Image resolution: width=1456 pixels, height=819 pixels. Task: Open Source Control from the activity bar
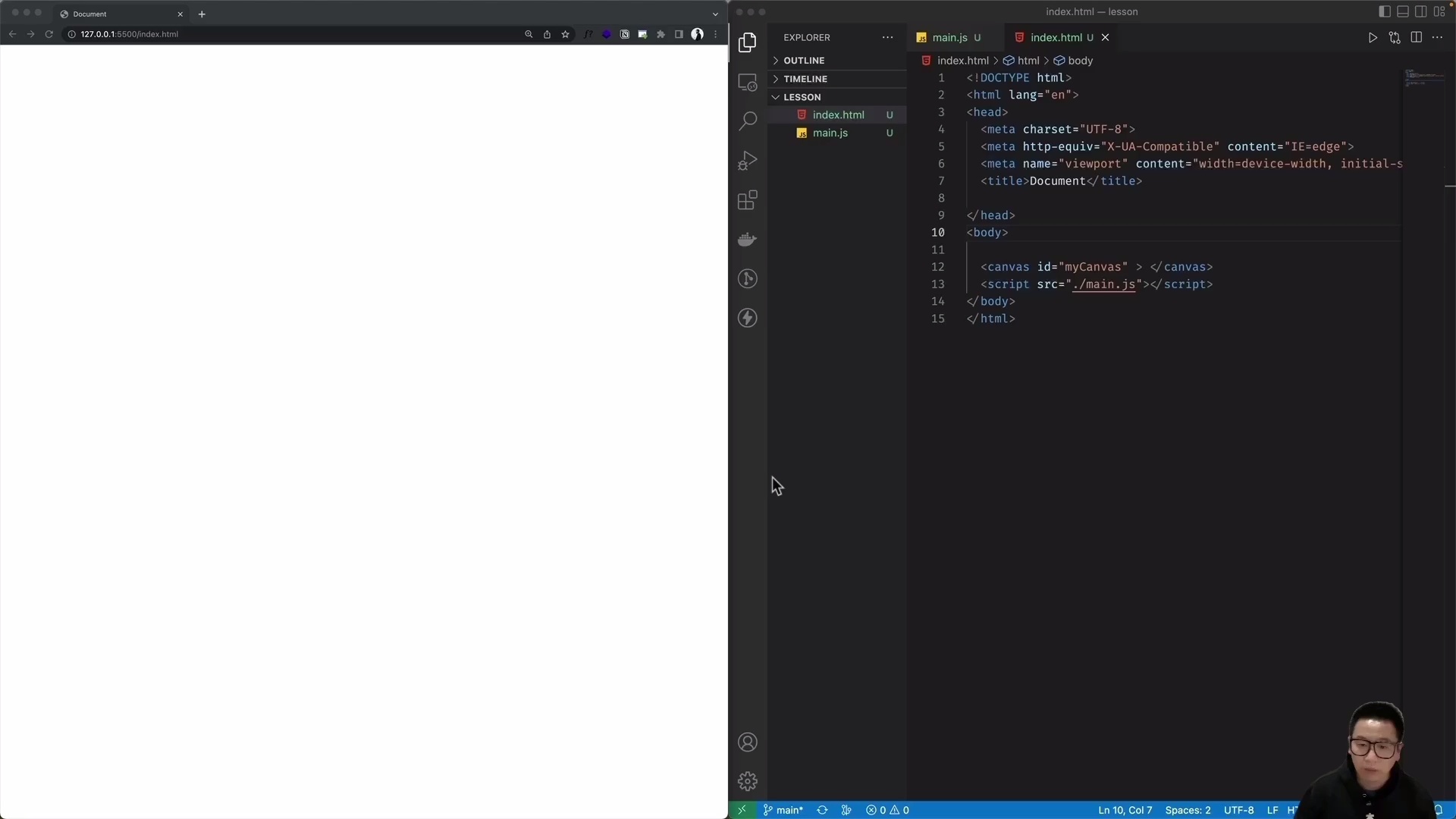point(748,279)
